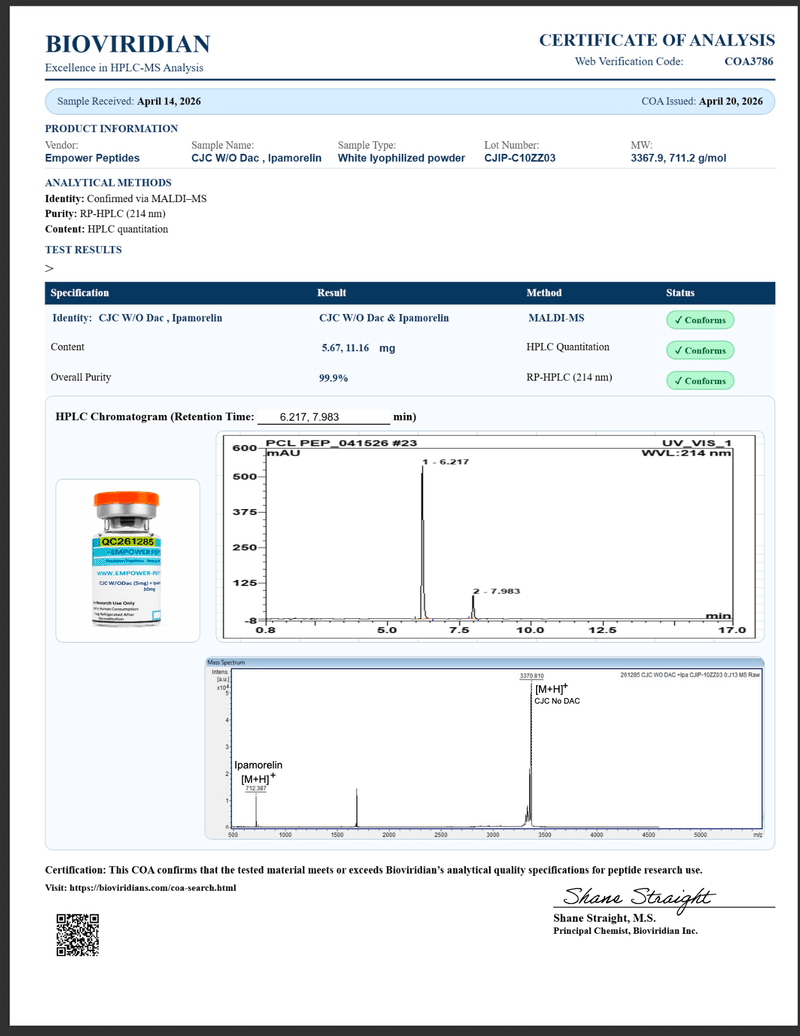Click the Result column header

point(332,293)
